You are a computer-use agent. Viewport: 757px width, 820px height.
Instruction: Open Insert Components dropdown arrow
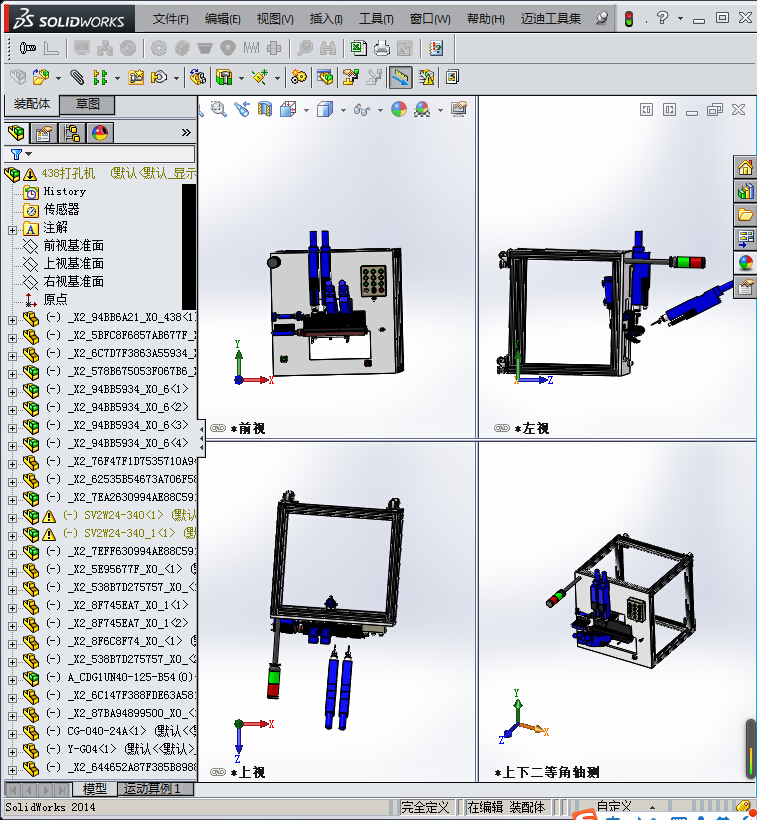59,78
